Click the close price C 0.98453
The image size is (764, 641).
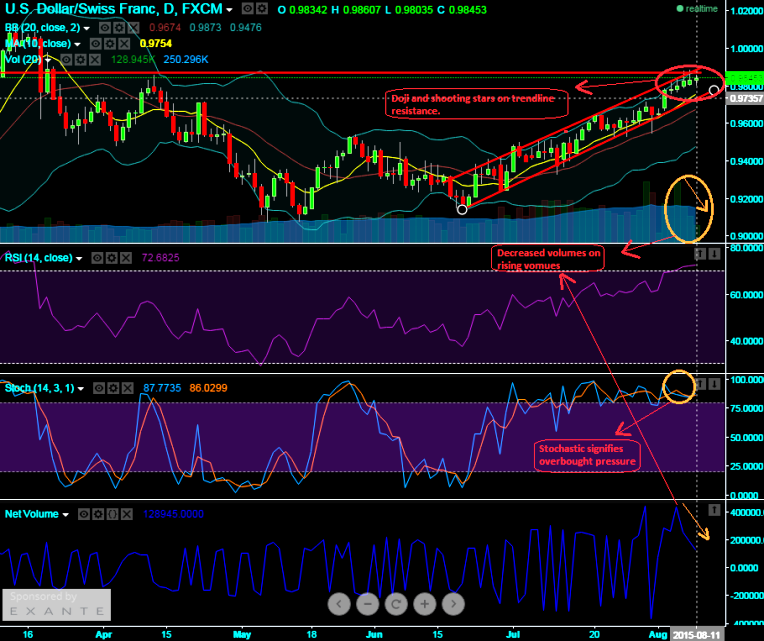pos(461,10)
